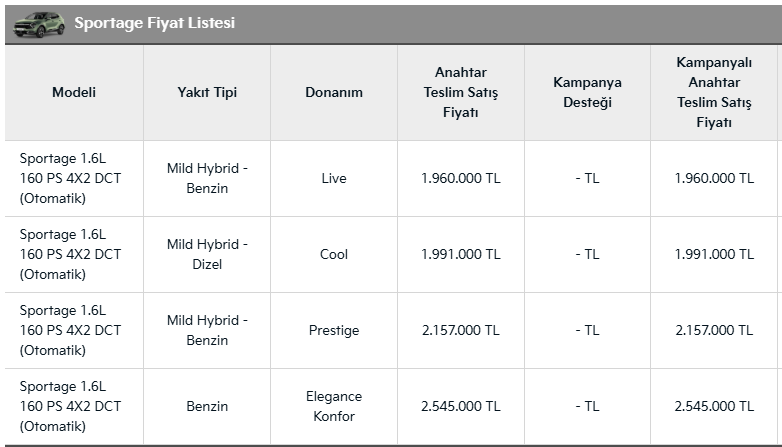Click the 1.991.000 TL sale price

(460, 254)
